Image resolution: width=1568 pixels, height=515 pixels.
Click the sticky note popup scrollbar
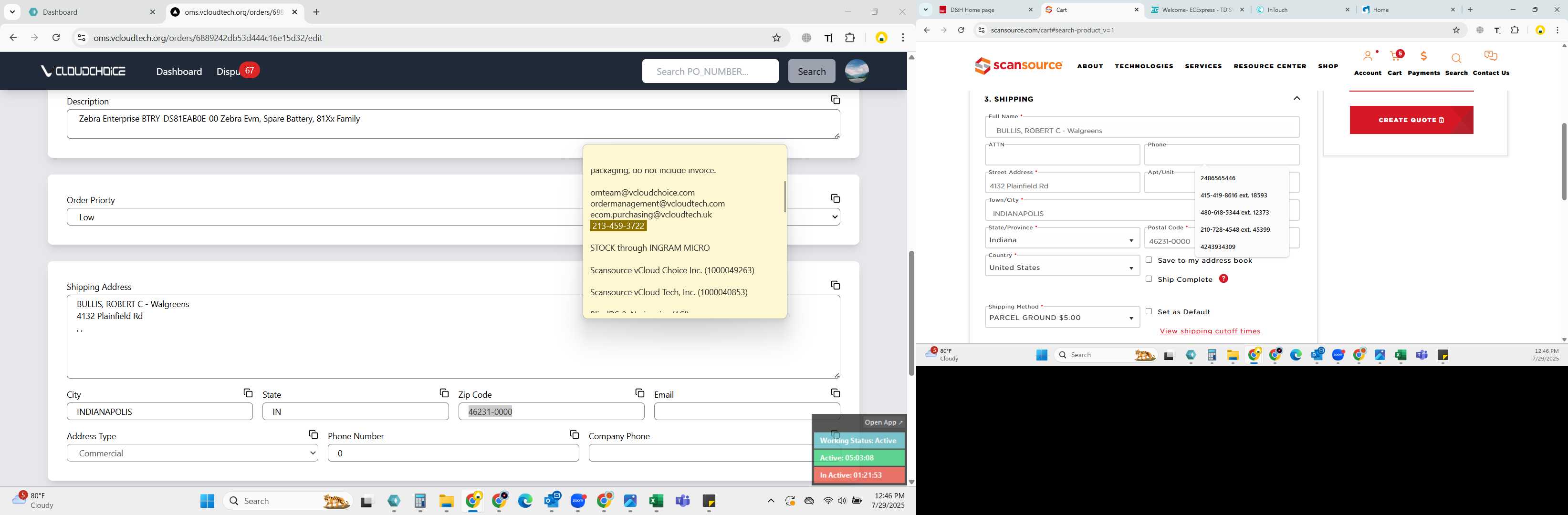click(784, 196)
